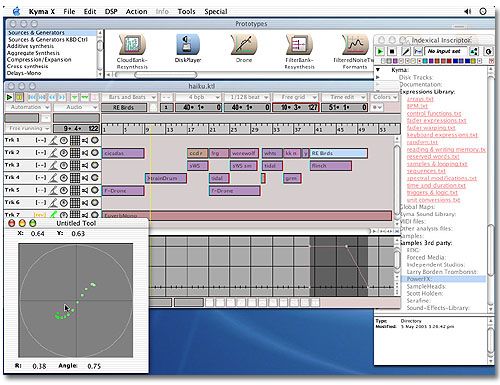Open the Colors dropdown

[x=384, y=97]
